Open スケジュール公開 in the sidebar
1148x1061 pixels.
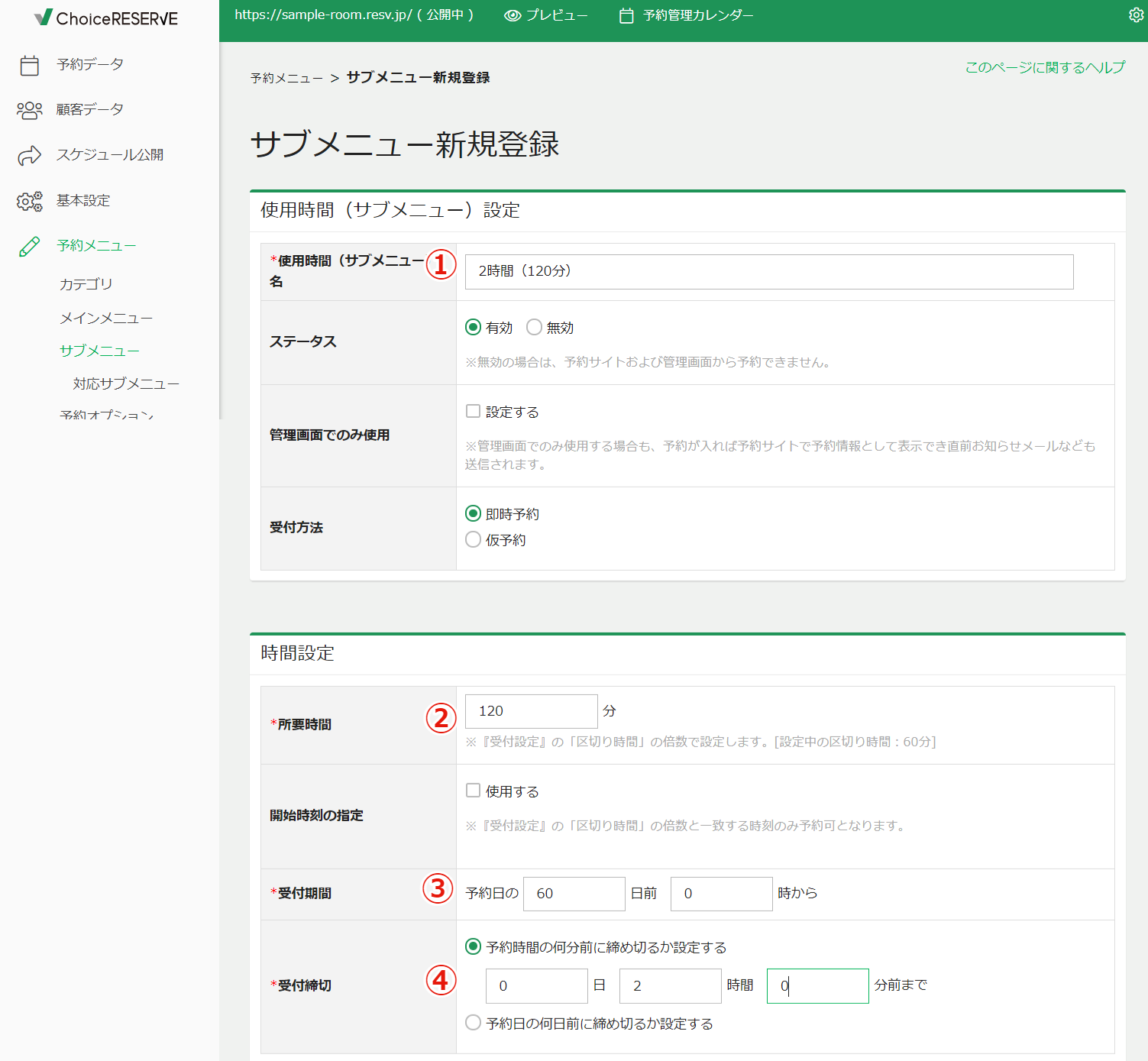[x=109, y=154]
